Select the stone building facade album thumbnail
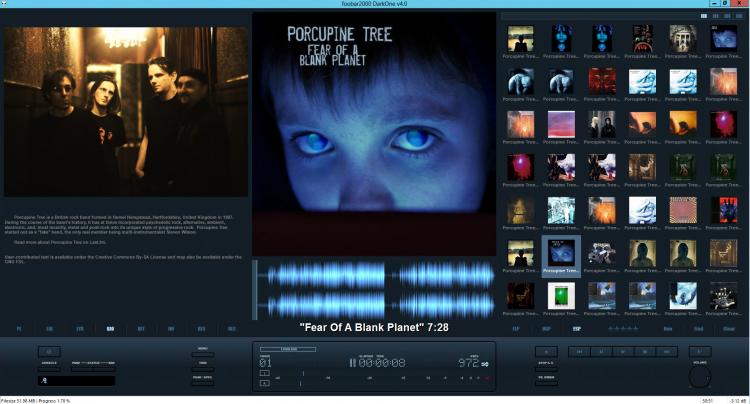The height and width of the screenshot is (404, 750). click(683, 39)
